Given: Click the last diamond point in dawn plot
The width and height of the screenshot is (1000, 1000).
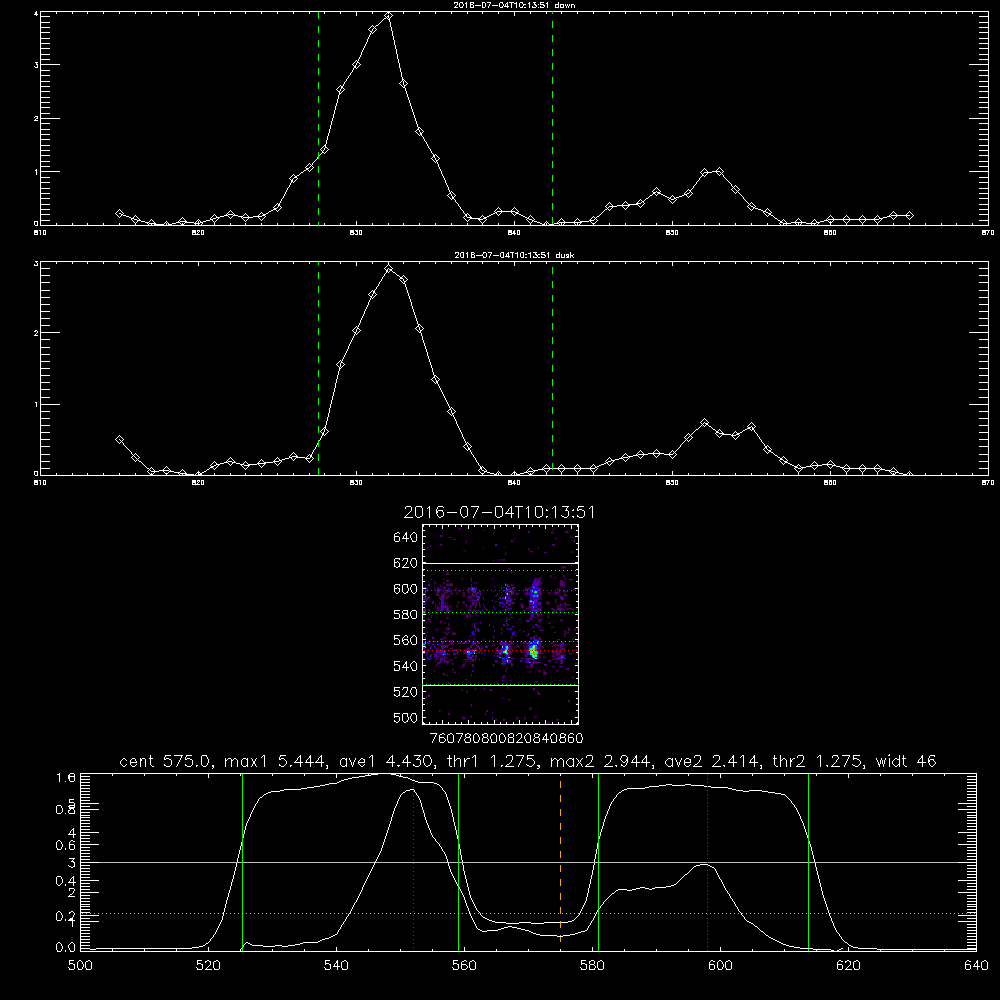Looking at the screenshot, I should tap(909, 216).
